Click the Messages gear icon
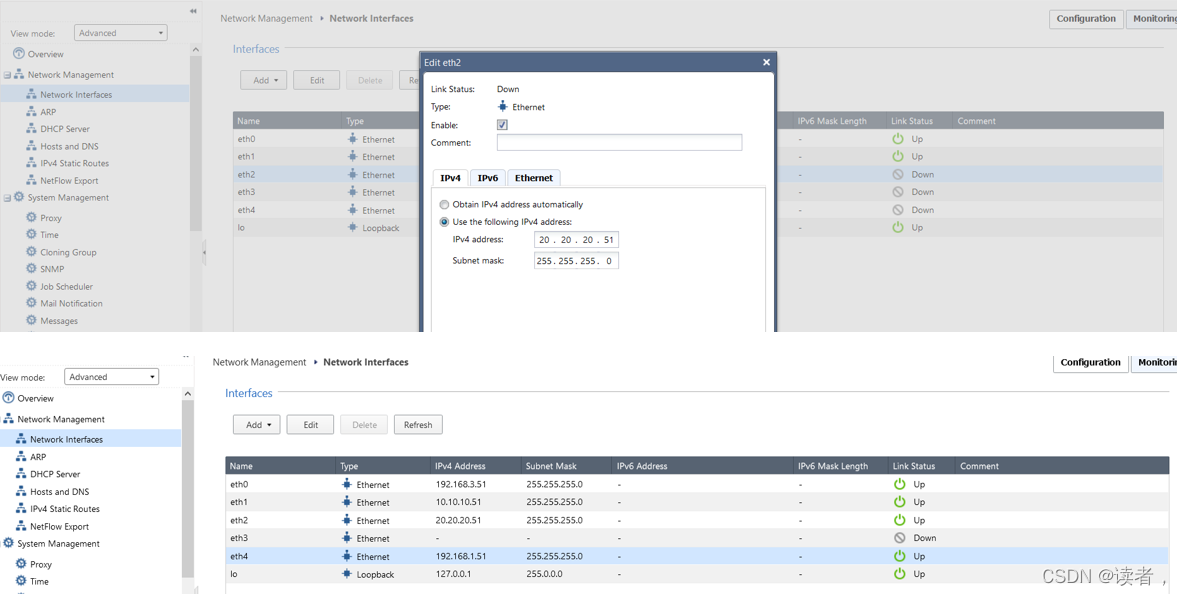The width and height of the screenshot is (1181, 595). 31,320
